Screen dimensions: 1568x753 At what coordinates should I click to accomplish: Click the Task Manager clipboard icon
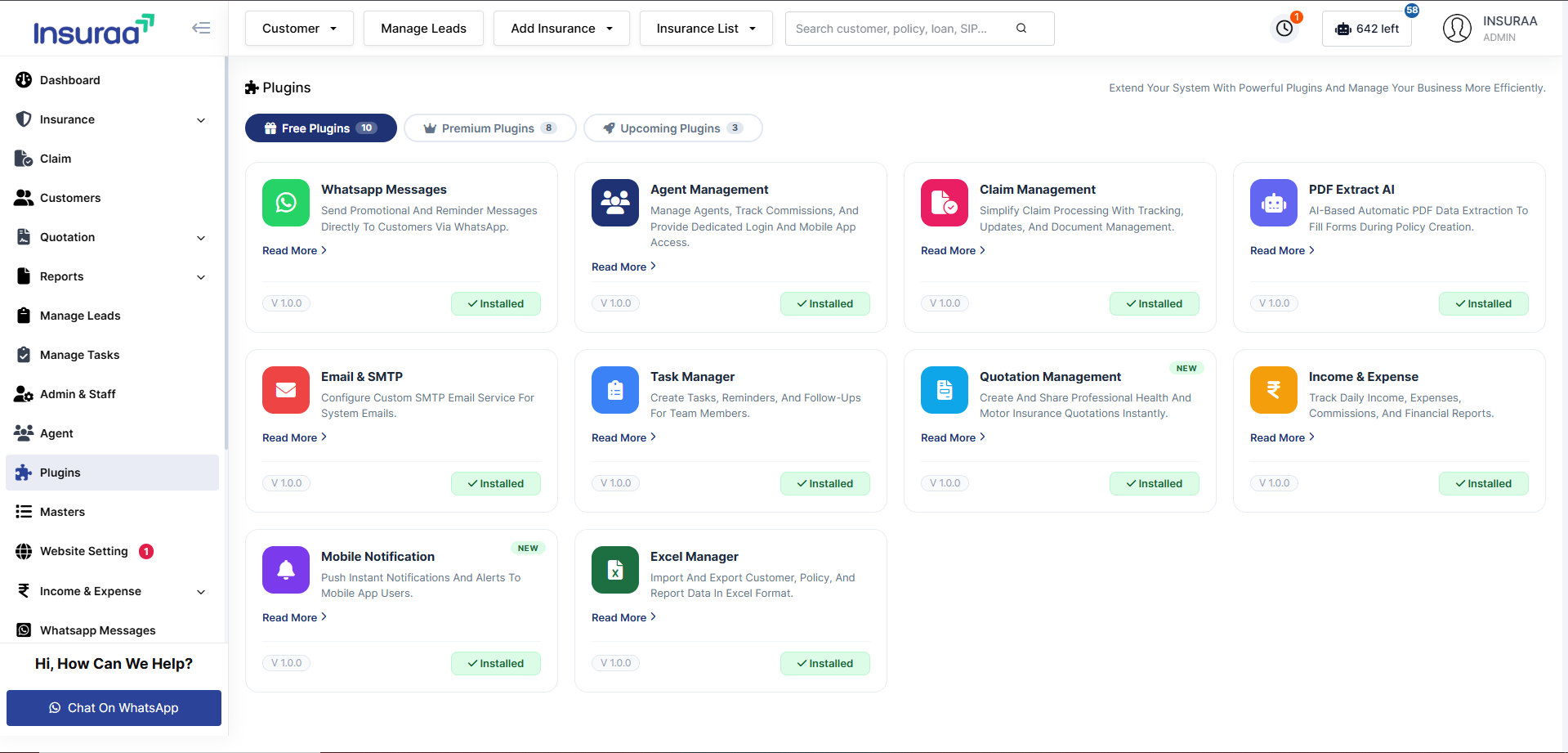pyautogui.click(x=615, y=390)
